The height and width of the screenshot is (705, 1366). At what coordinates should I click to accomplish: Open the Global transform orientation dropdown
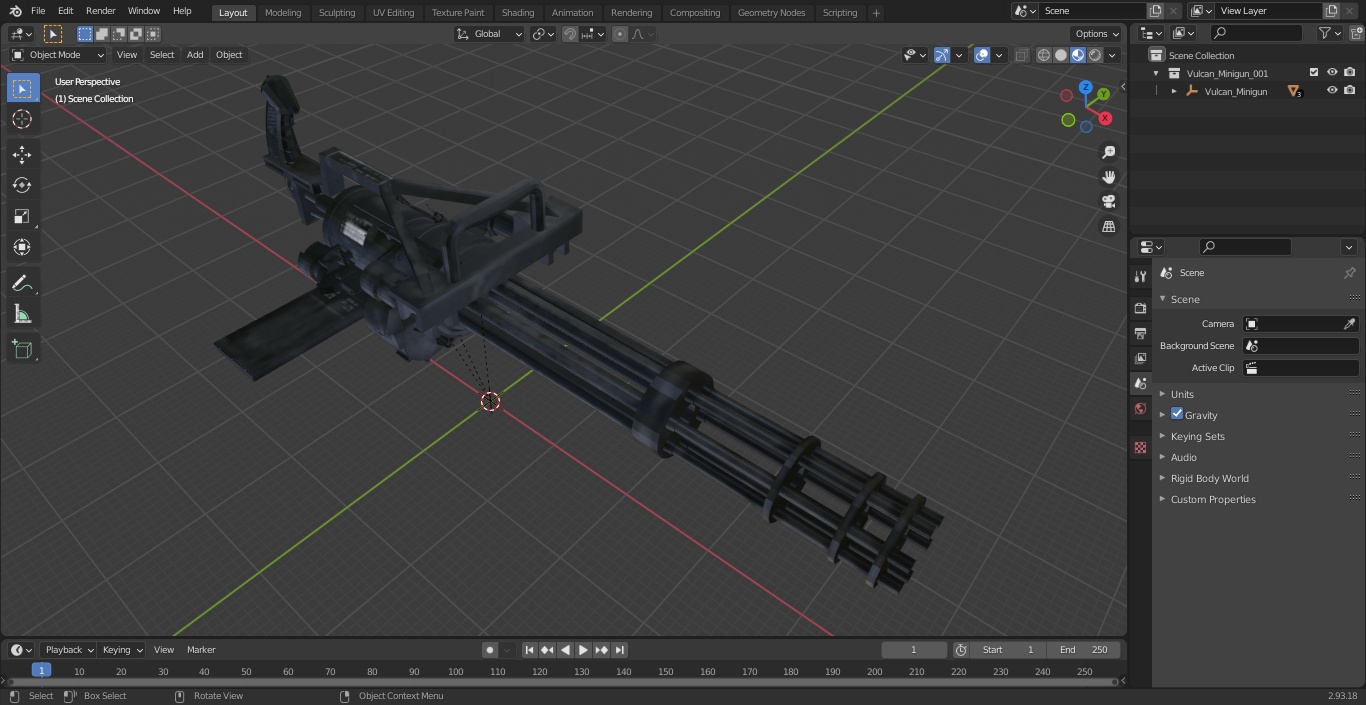click(490, 34)
